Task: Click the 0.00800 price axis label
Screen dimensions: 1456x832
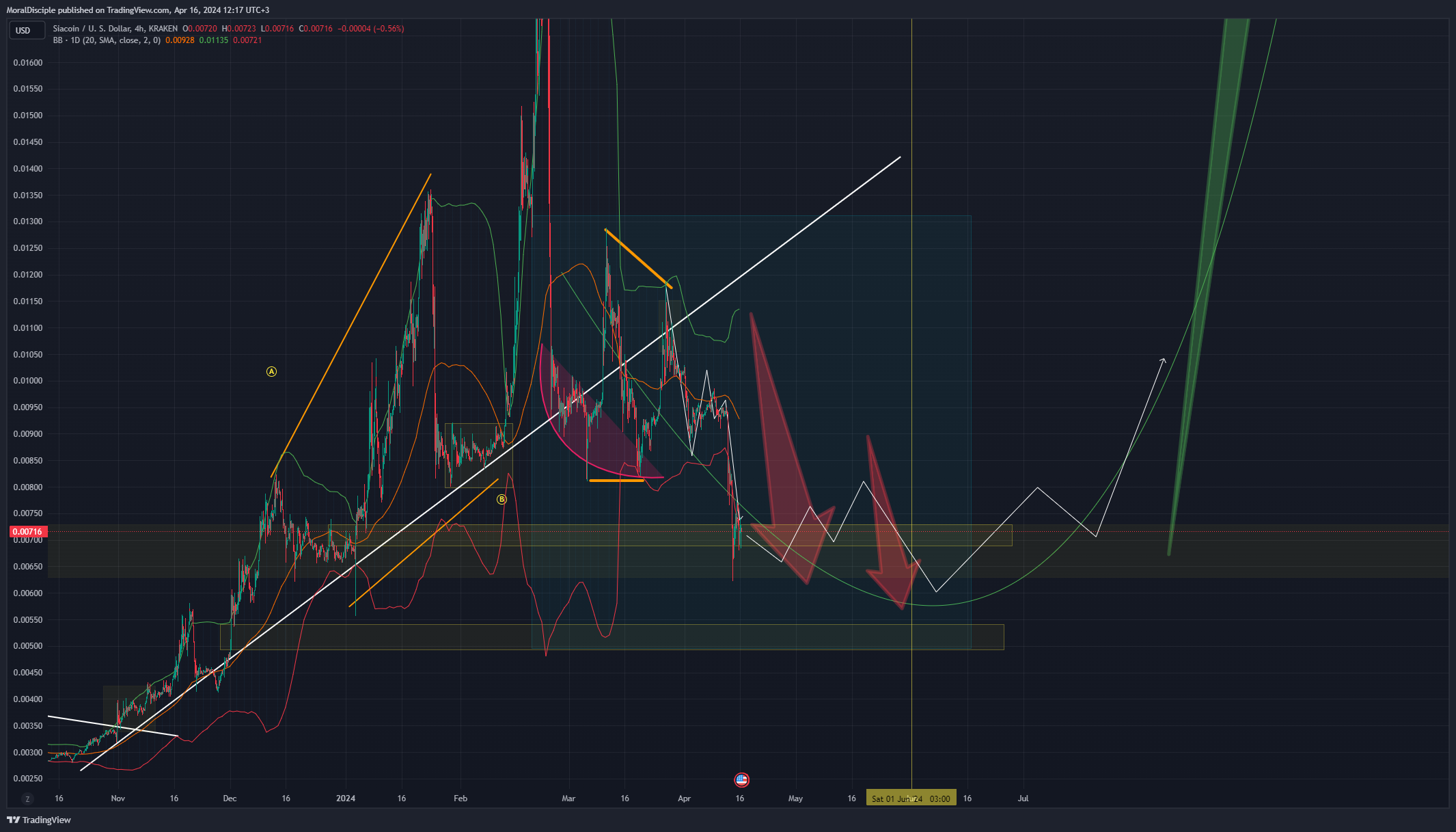Action: [x=28, y=487]
